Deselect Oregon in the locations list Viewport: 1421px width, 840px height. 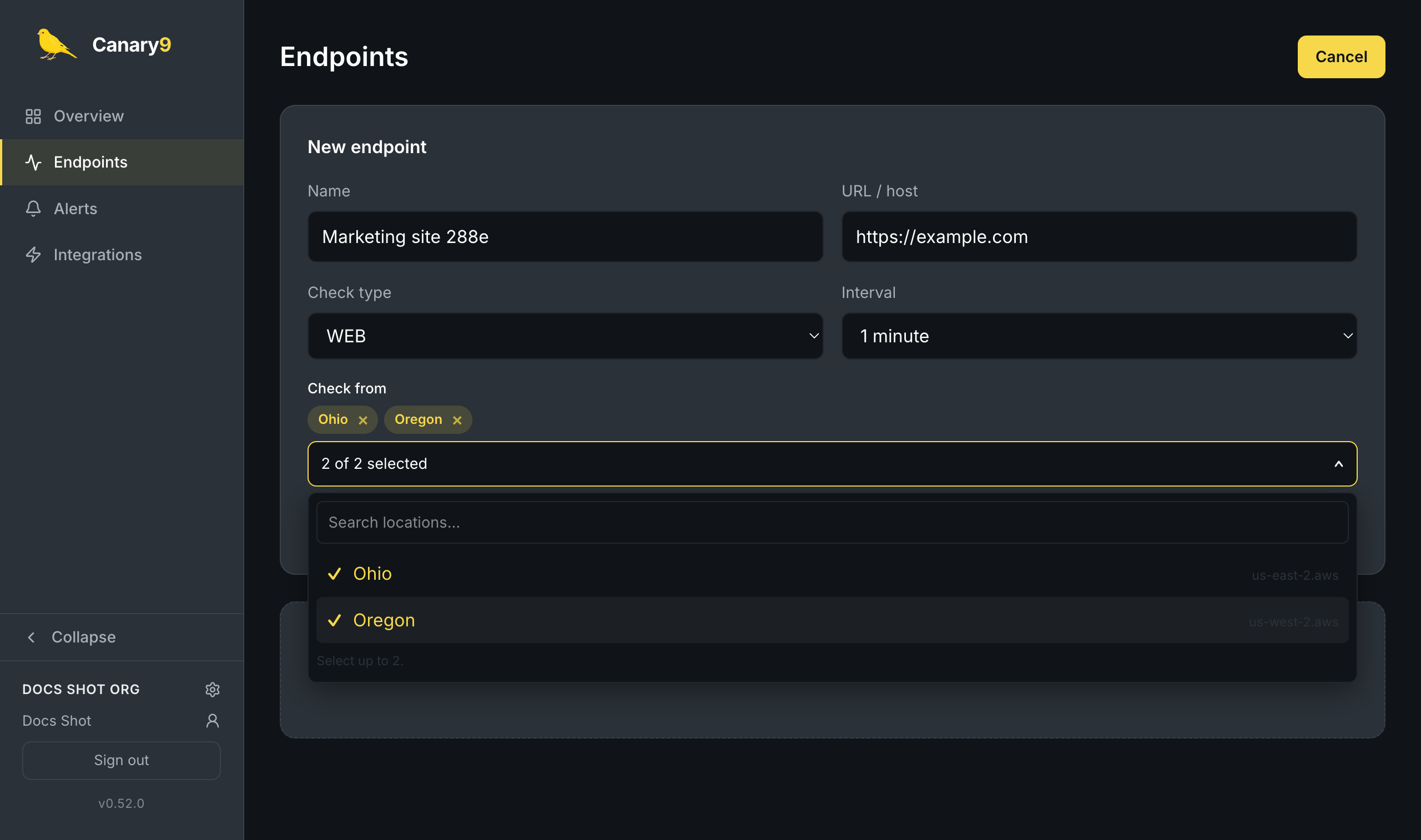832,620
